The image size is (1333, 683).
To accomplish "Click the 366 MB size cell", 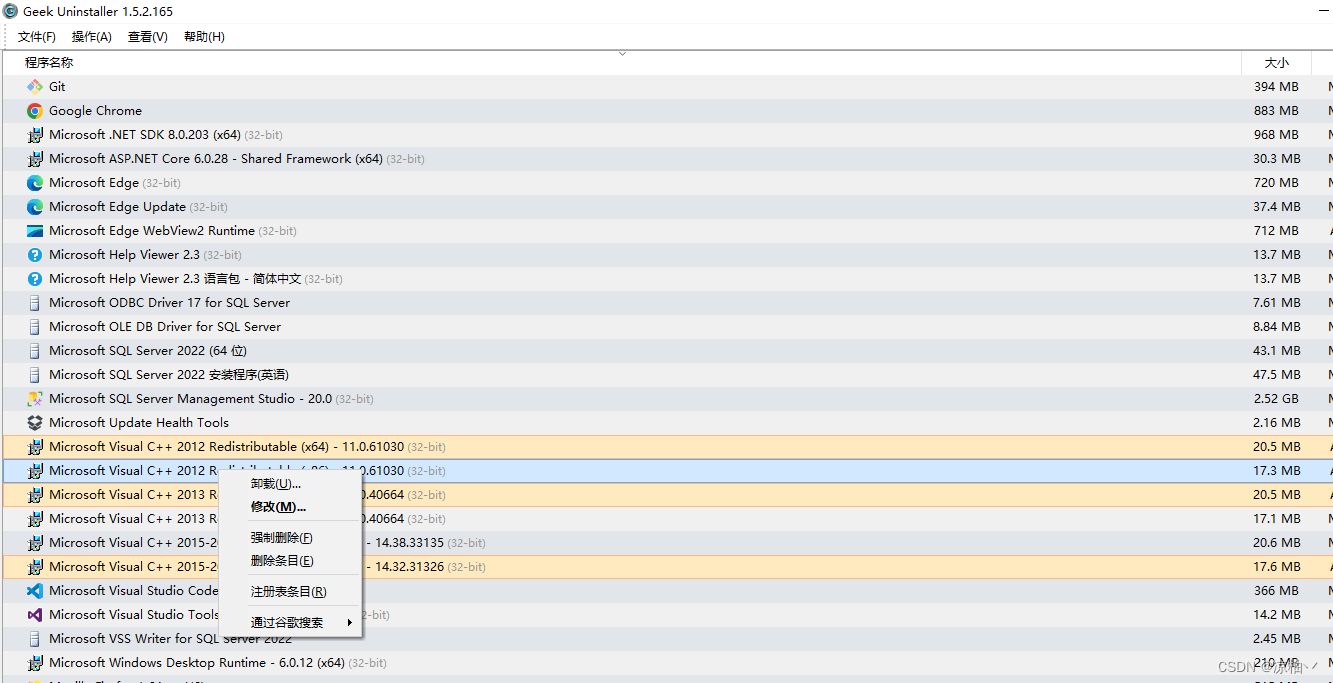I will 1276,591.
